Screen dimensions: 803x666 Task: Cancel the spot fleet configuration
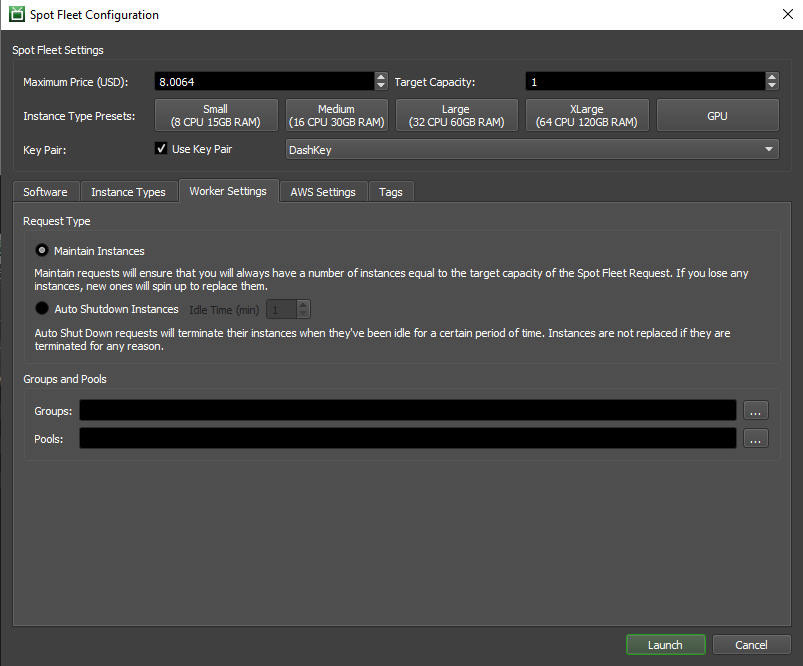coord(751,644)
